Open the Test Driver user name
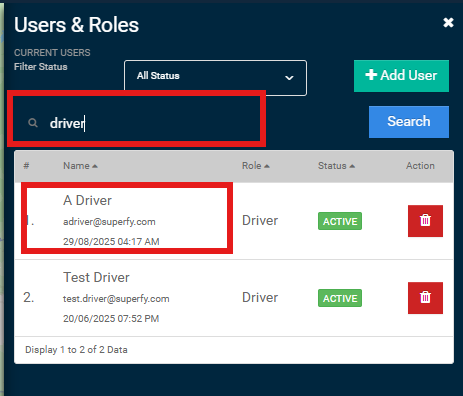This screenshot has width=463, height=396. (96, 278)
